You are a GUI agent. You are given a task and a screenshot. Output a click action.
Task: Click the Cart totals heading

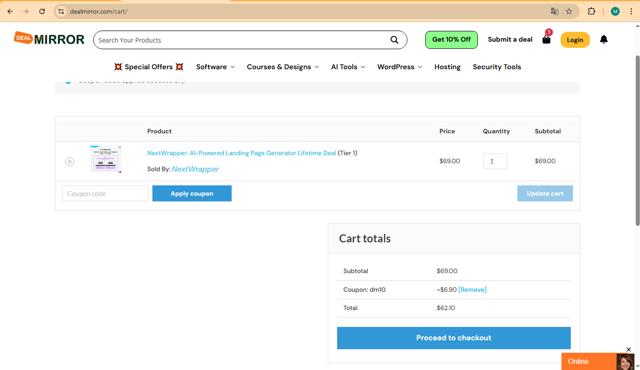coord(365,239)
